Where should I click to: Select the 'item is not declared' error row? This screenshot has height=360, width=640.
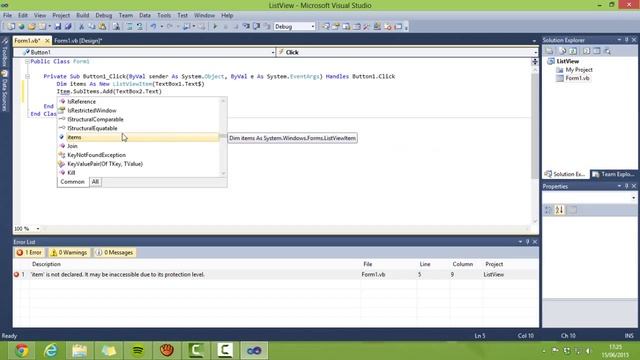(x=276, y=275)
